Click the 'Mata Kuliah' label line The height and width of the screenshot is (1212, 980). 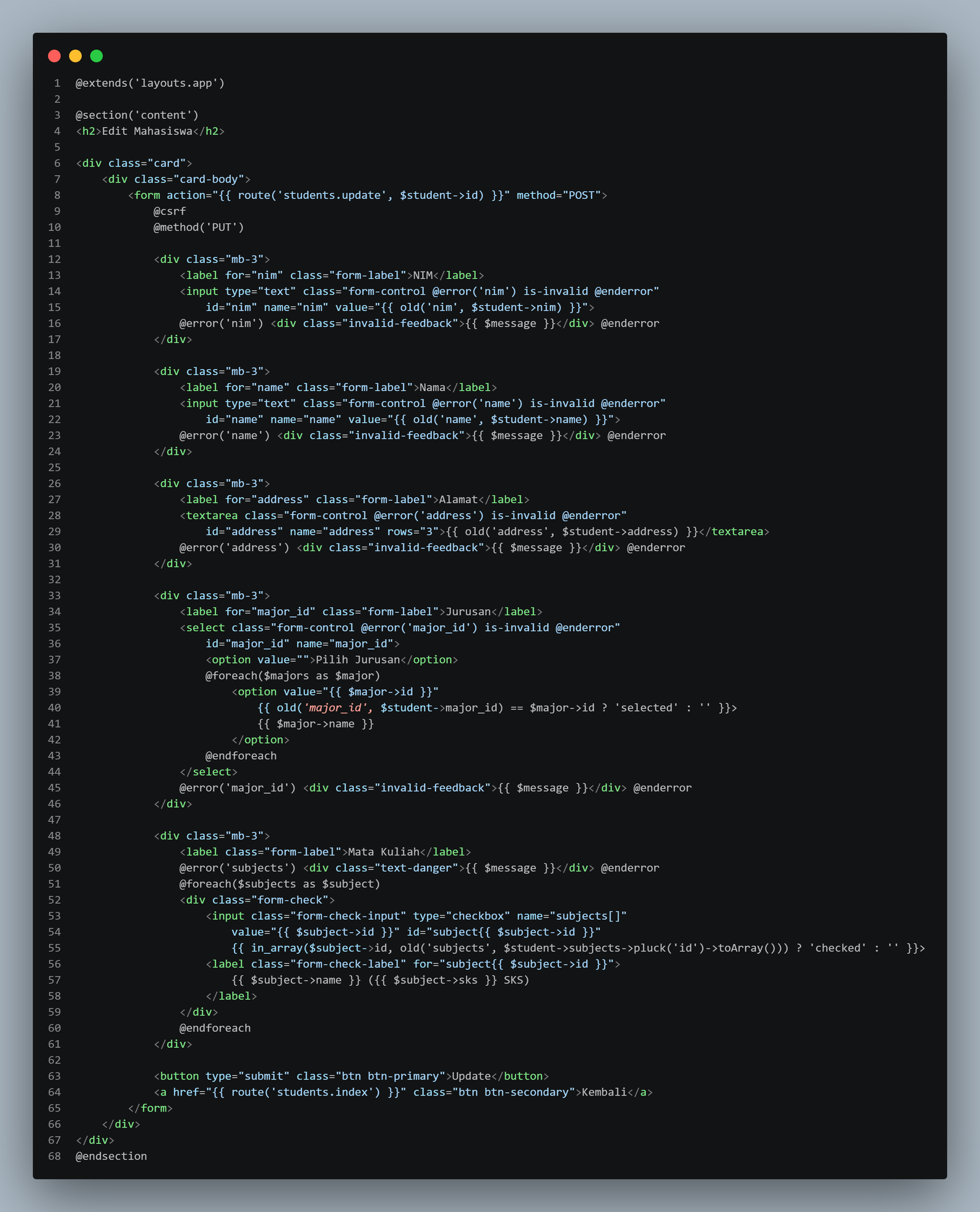click(325, 852)
